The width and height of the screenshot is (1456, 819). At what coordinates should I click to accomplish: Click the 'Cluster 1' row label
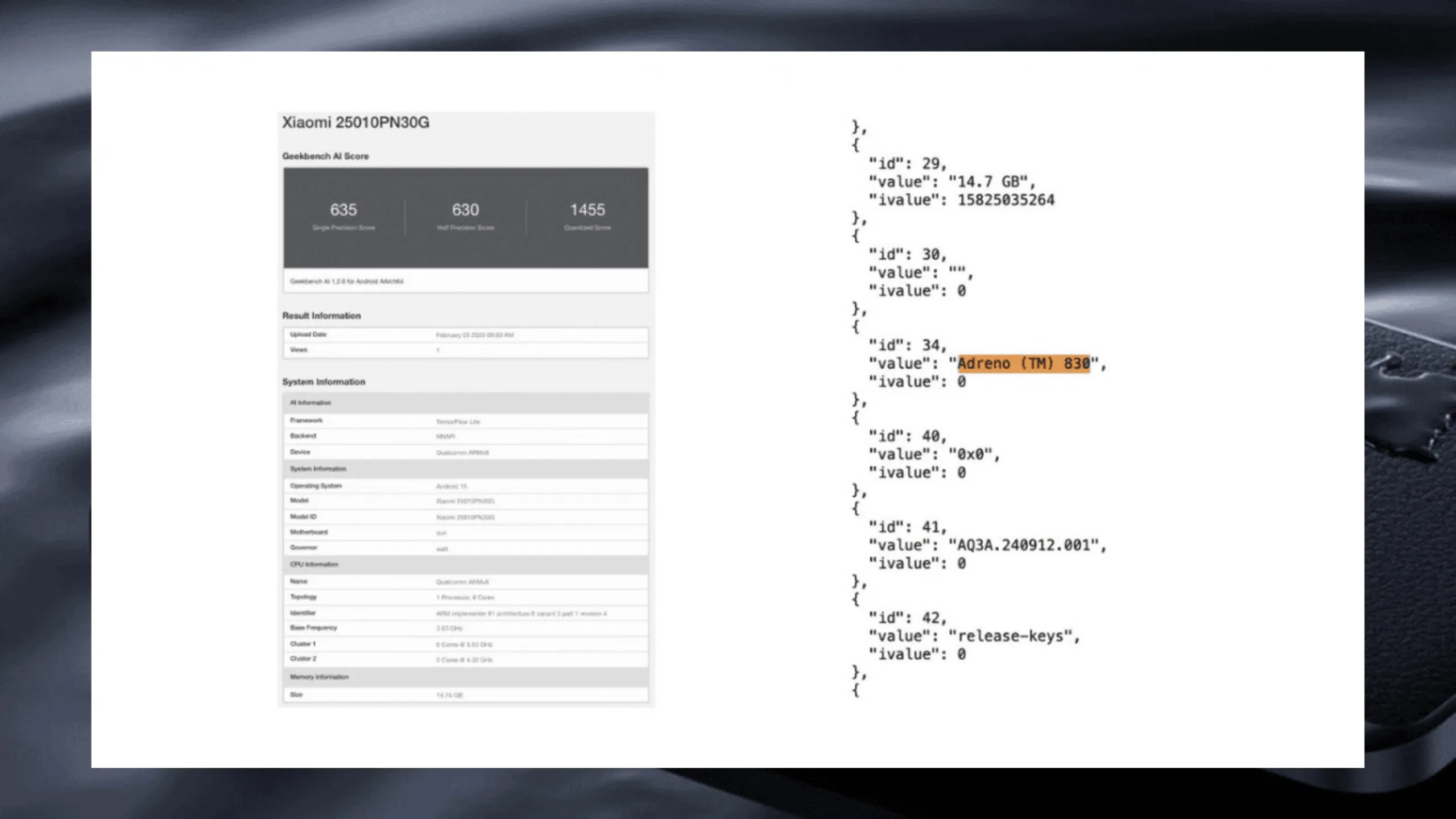(303, 644)
